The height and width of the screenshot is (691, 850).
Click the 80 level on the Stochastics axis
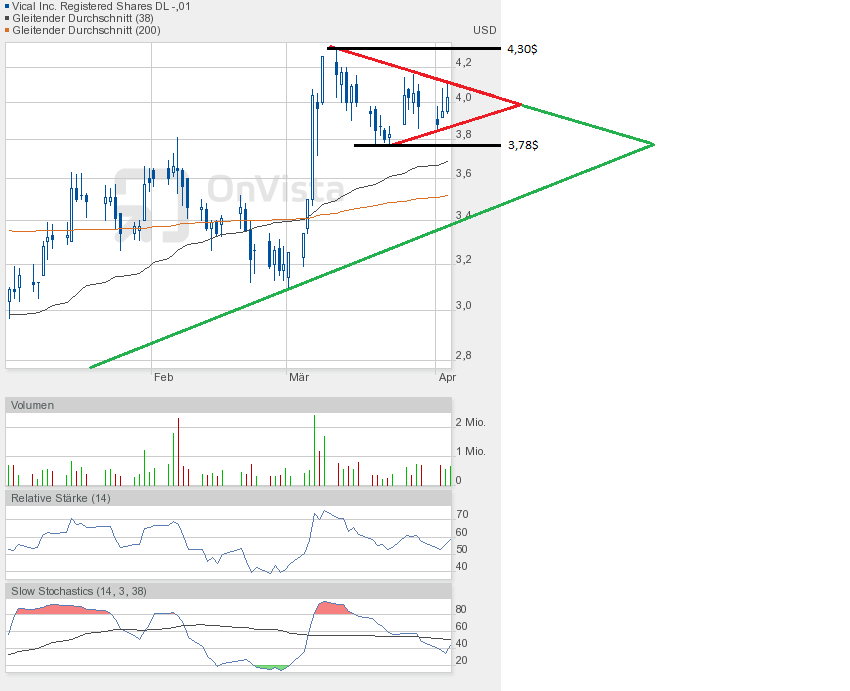click(461, 609)
